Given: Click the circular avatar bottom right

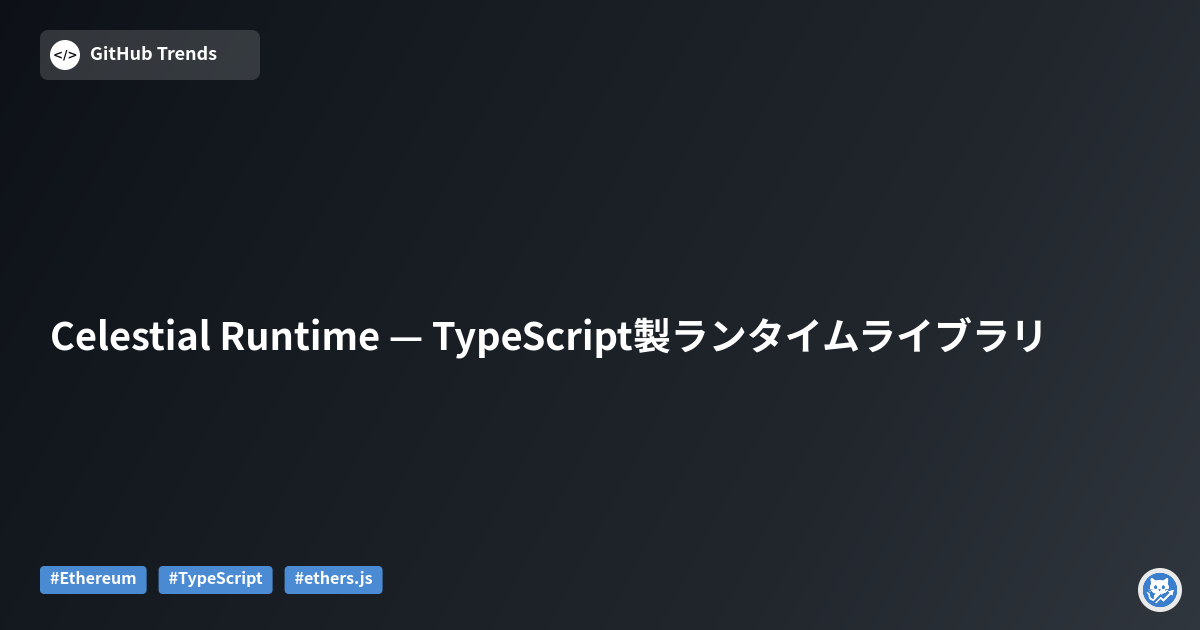Looking at the screenshot, I should (1159, 590).
